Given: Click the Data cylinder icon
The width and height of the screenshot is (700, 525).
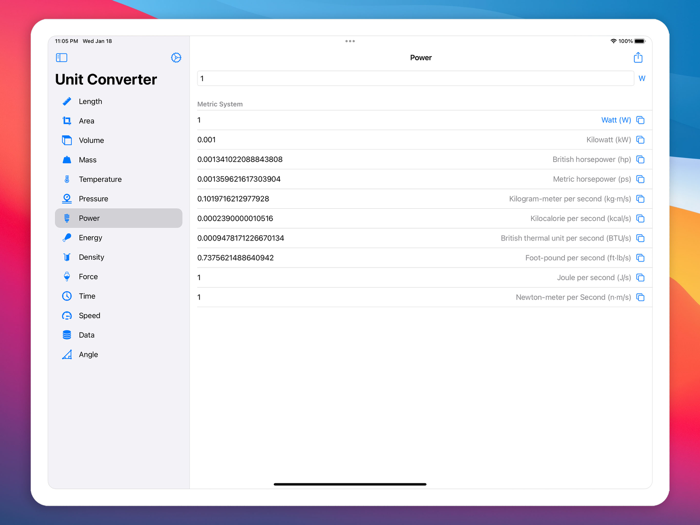Looking at the screenshot, I should [x=67, y=335].
